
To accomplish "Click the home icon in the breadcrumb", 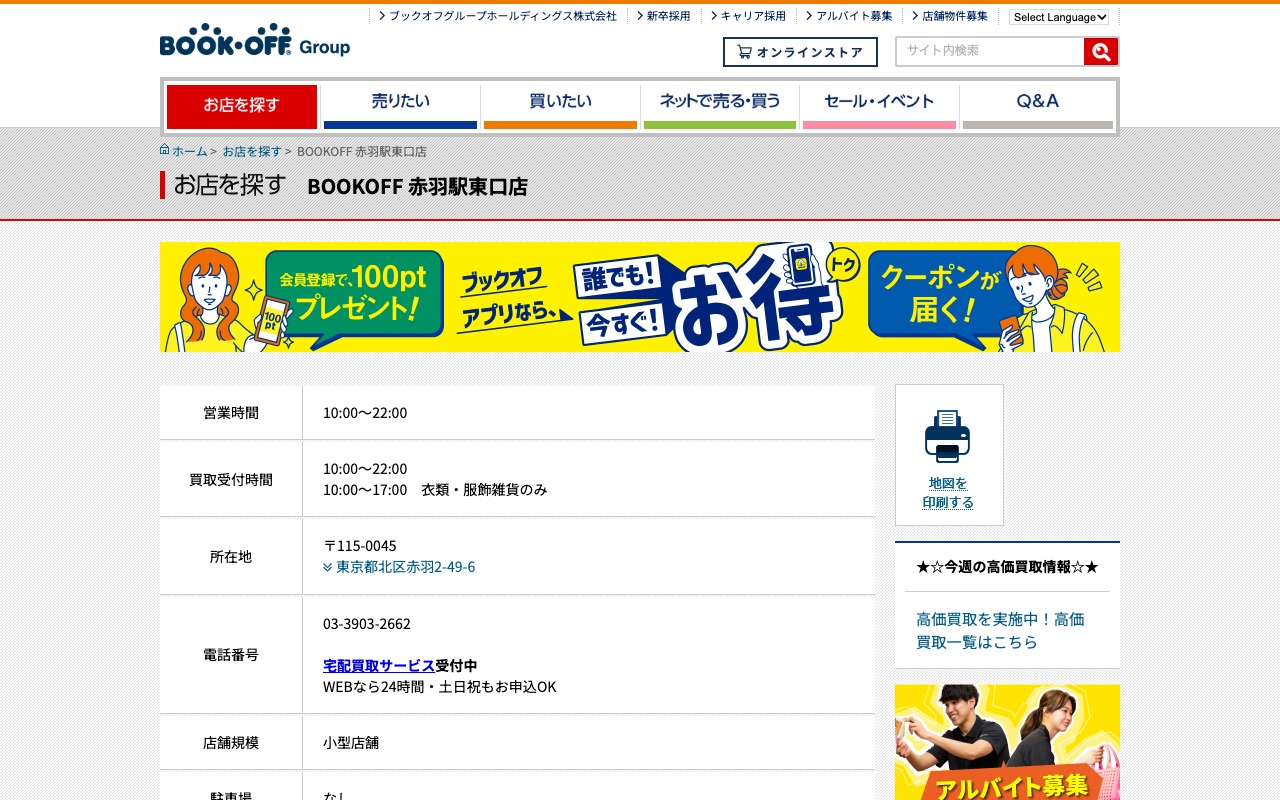I will click(x=164, y=150).
